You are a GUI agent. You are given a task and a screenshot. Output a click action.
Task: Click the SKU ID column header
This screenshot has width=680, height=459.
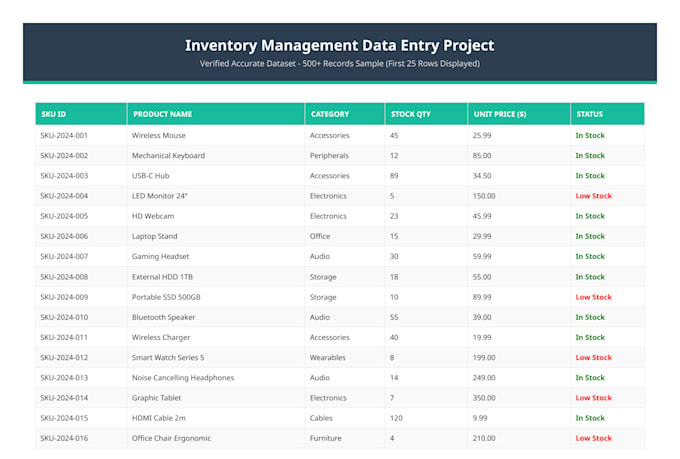pos(81,114)
